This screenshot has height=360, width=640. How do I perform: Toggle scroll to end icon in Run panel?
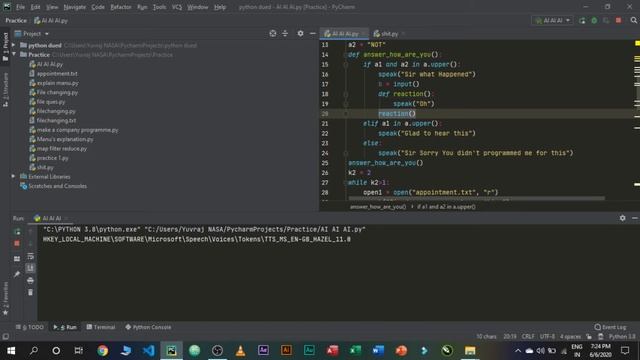pos(31,268)
